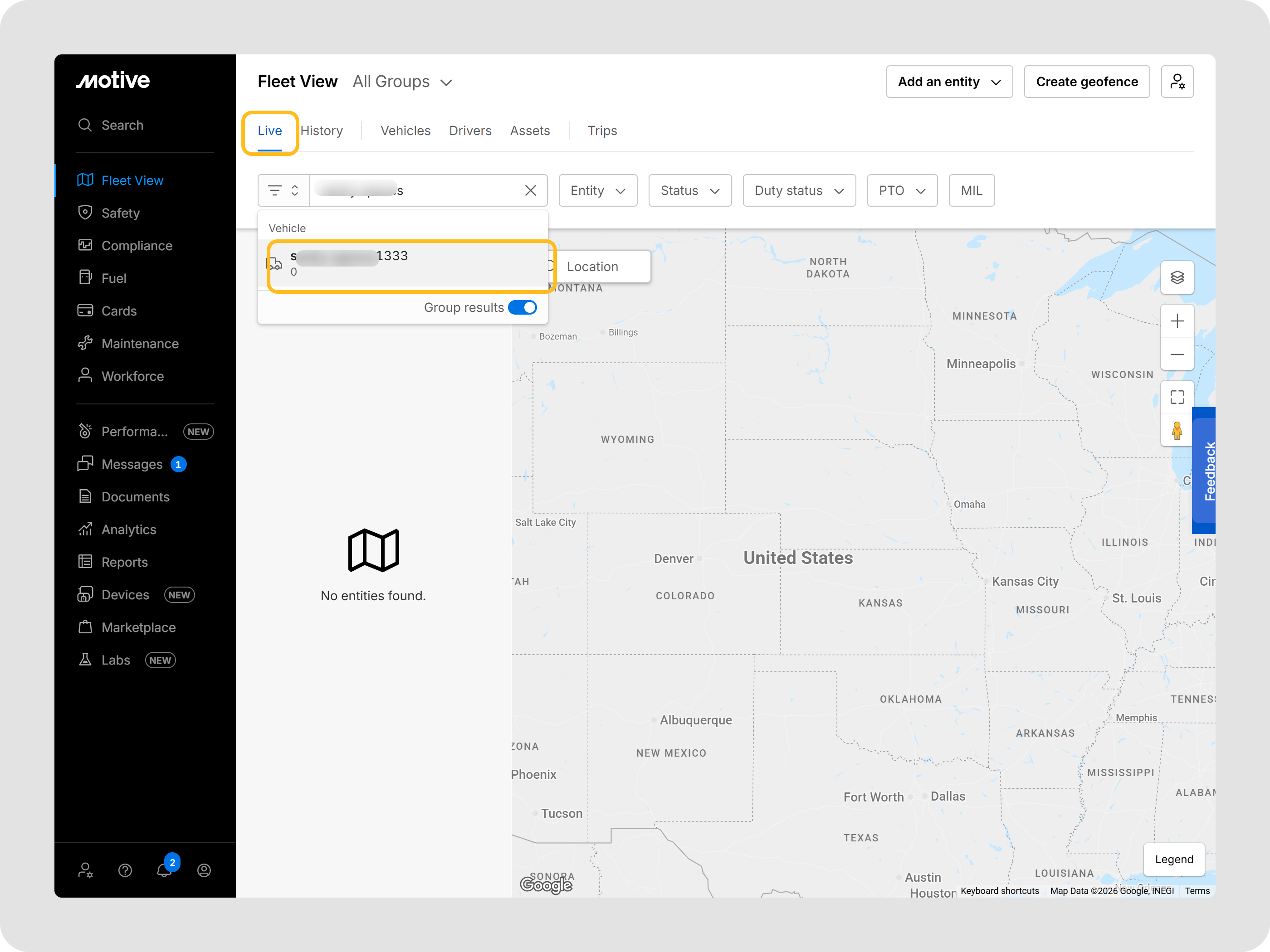This screenshot has height=952, width=1270.
Task: Select Fleet View in the sidebar
Action: tap(121, 180)
